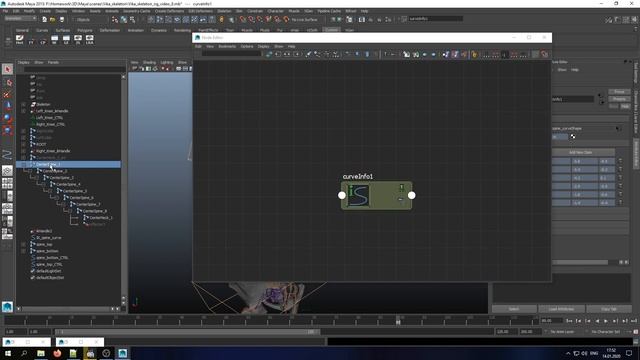Collapse the selected CenterSpine_1 joint
640x360 pixels.
click(x=23, y=164)
